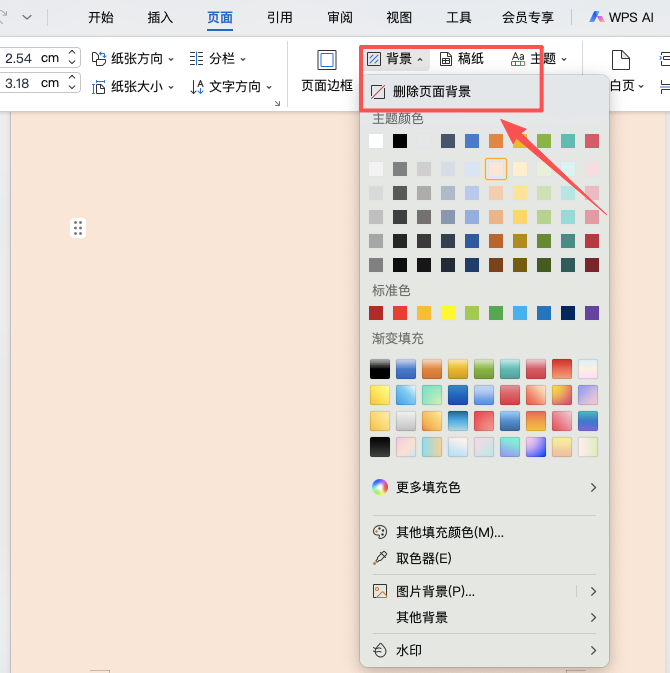Click the paragraph drag handle dots
This screenshot has height=673, width=670.
[78, 228]
